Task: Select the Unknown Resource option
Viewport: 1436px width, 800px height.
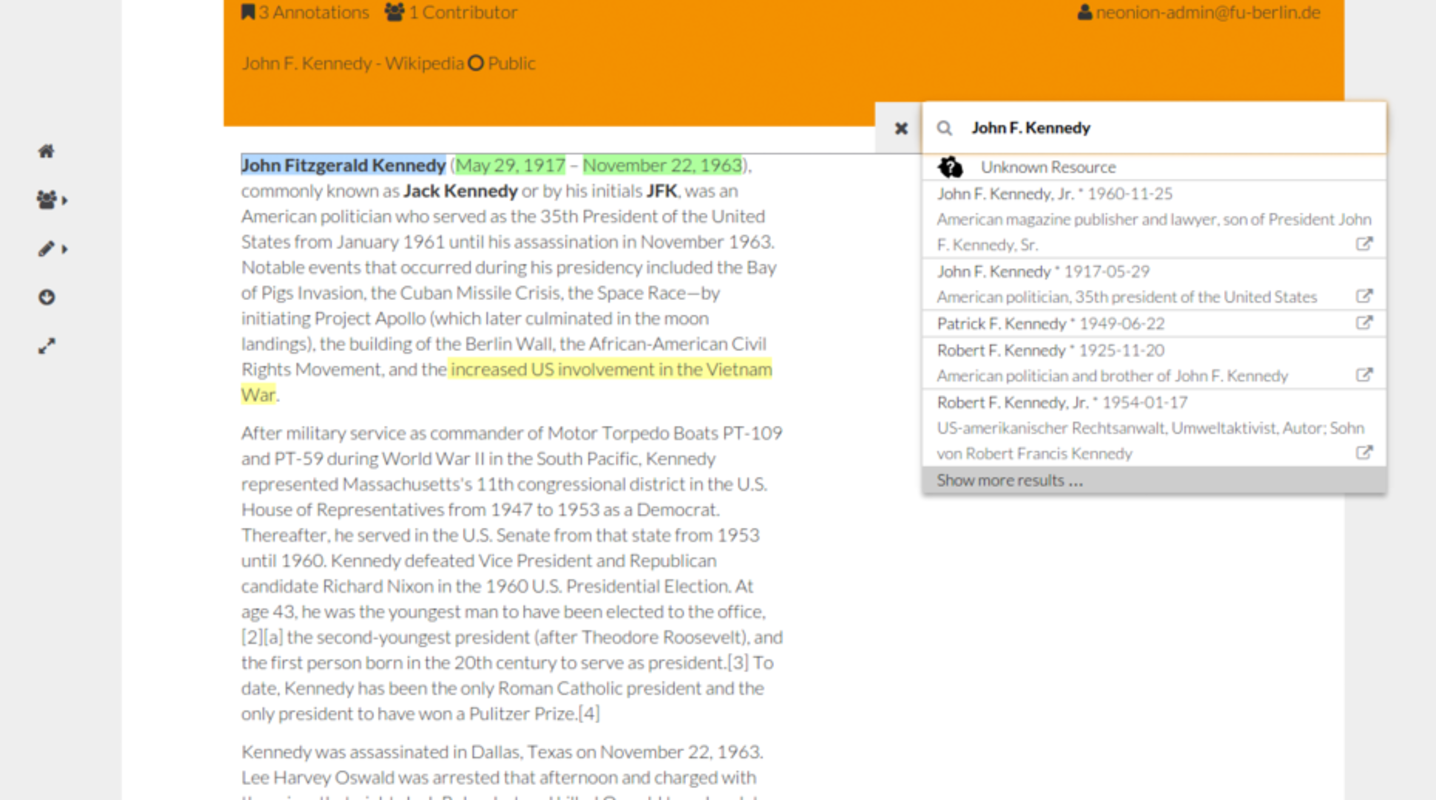Action: [x=1047, y=167]
